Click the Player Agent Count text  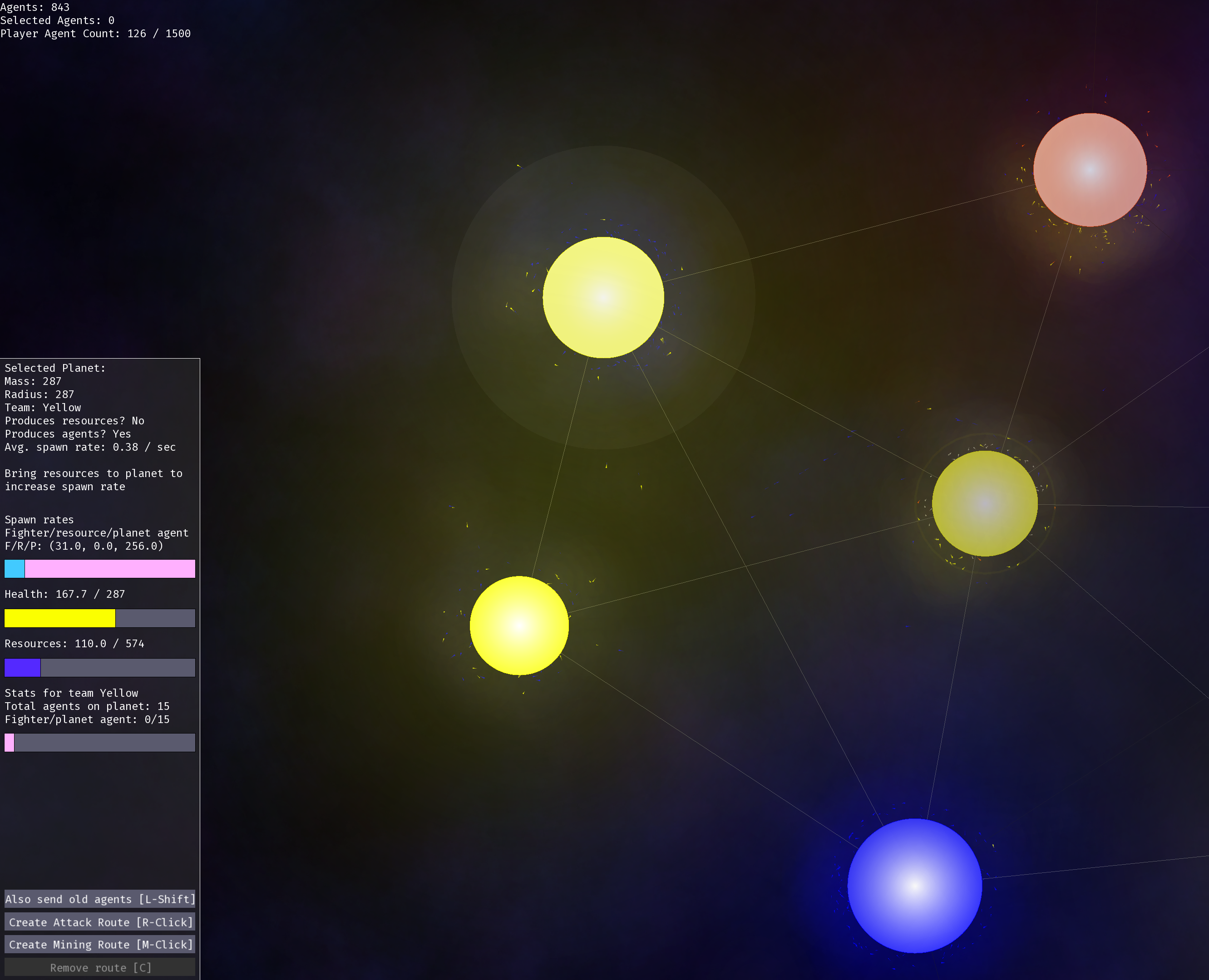(x=95, y=33)
